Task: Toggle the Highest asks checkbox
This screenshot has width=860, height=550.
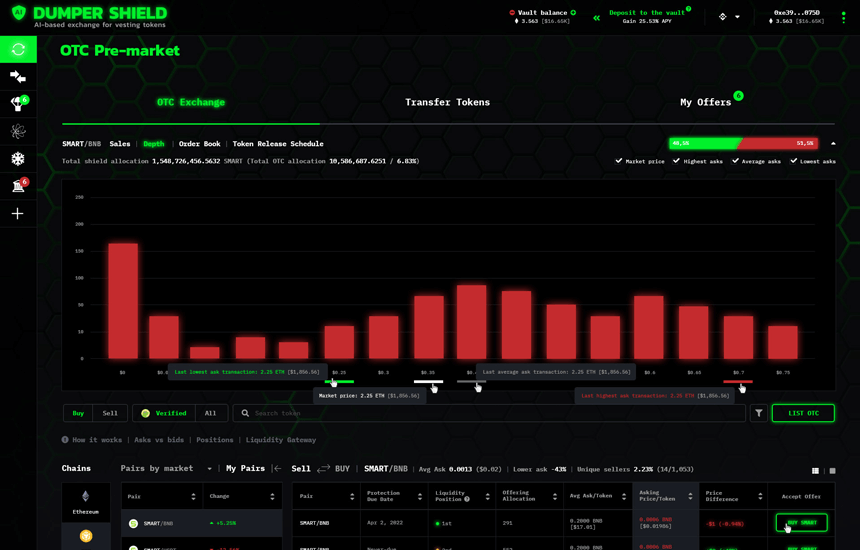Action: [677, 161]
